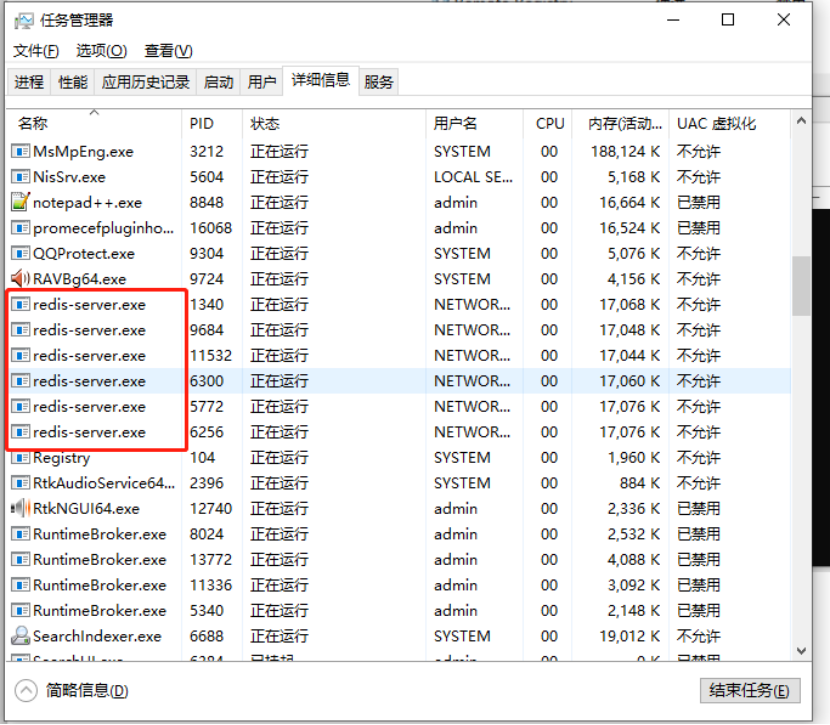
Task: Click icon of RuntimeBroker.exe PID 5340
Action: click(20, 611)
